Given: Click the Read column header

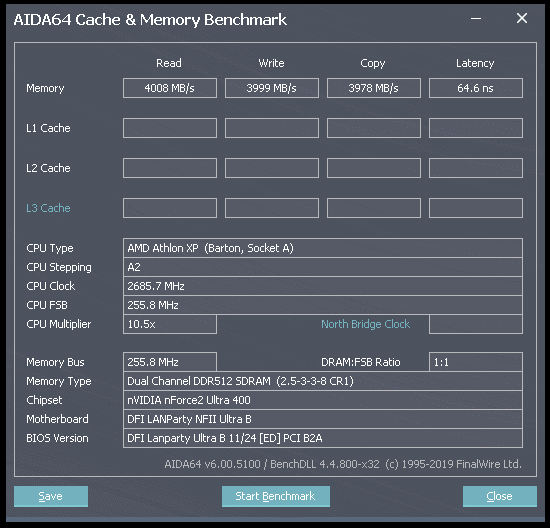Looking at the screenshot, I should 169,63.
